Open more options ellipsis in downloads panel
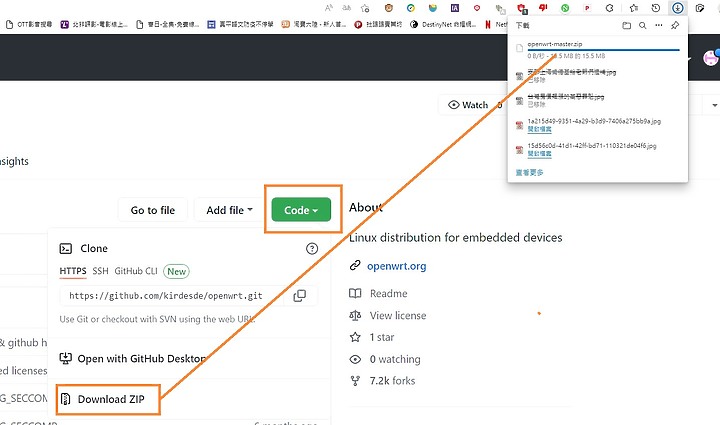 (658, 25)
